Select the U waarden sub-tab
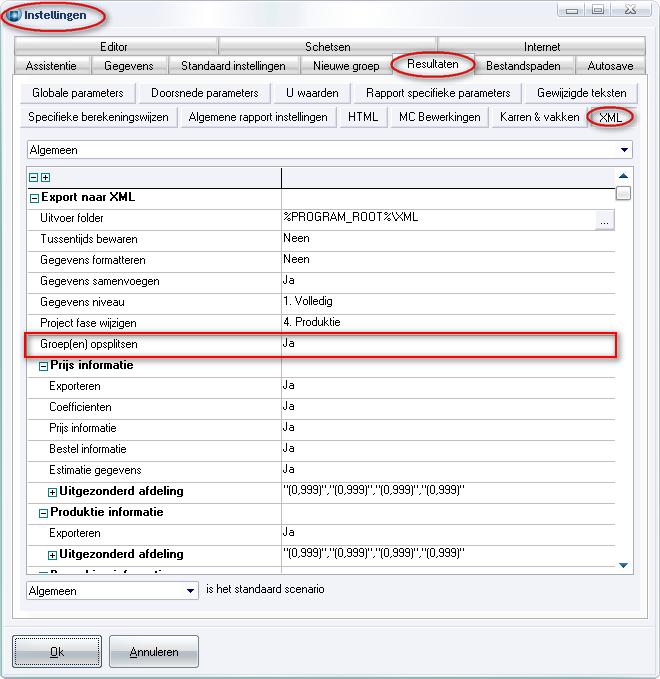Screen dimensions: 660x679 (x=312, y=93)
